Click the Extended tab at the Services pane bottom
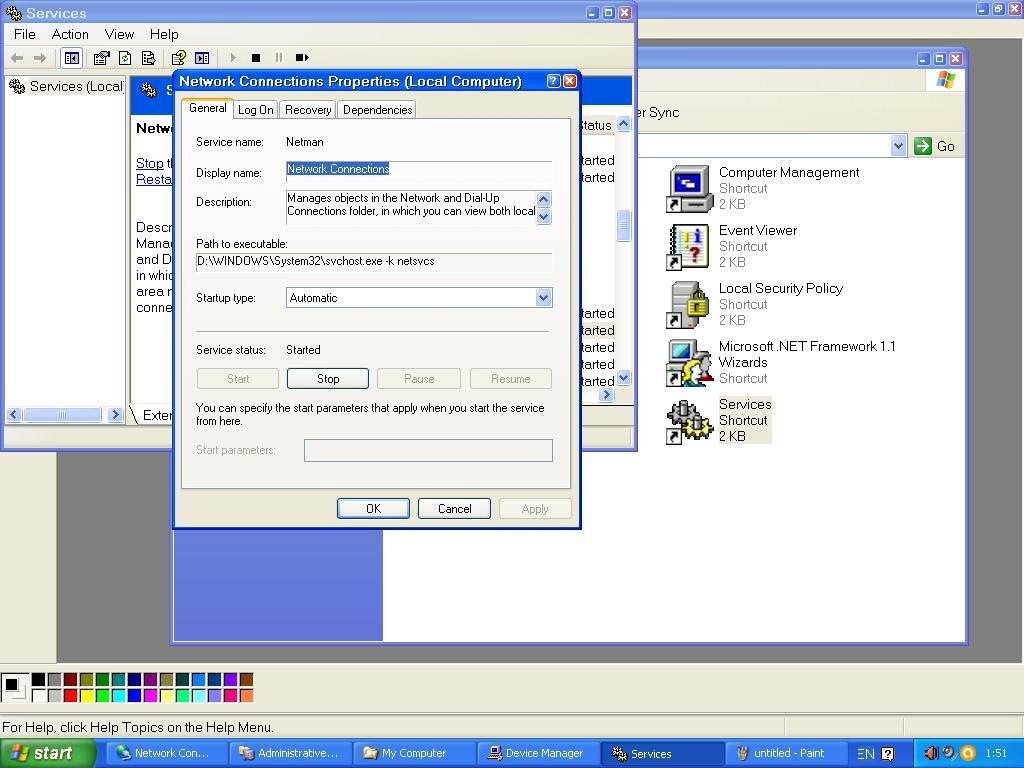1024x768 pixels. pos(154,415)
